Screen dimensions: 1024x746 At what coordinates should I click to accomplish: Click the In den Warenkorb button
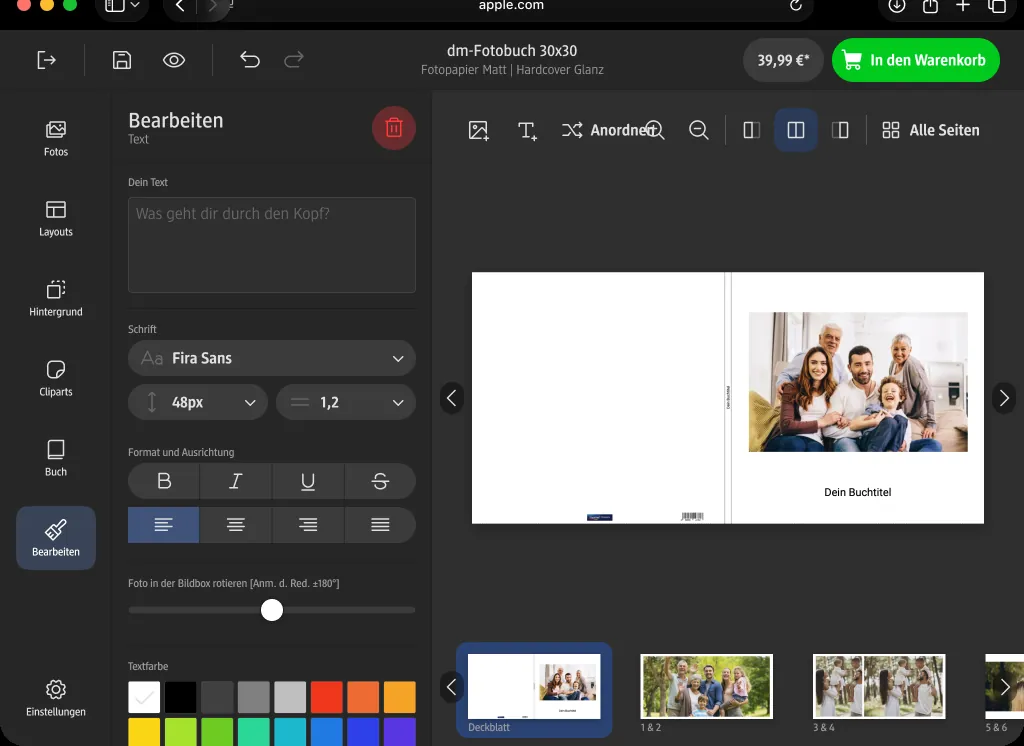pyautogui.click(x=916, y=60)
